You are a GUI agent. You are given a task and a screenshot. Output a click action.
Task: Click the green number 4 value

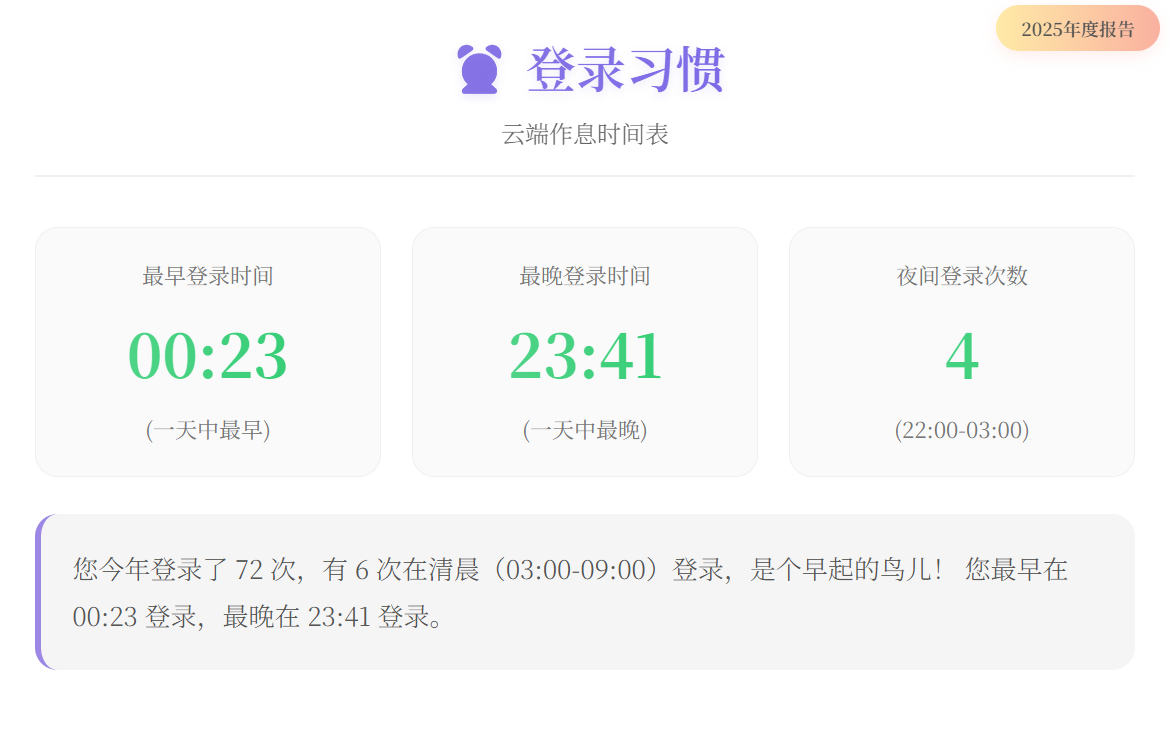tap(962, 356)
